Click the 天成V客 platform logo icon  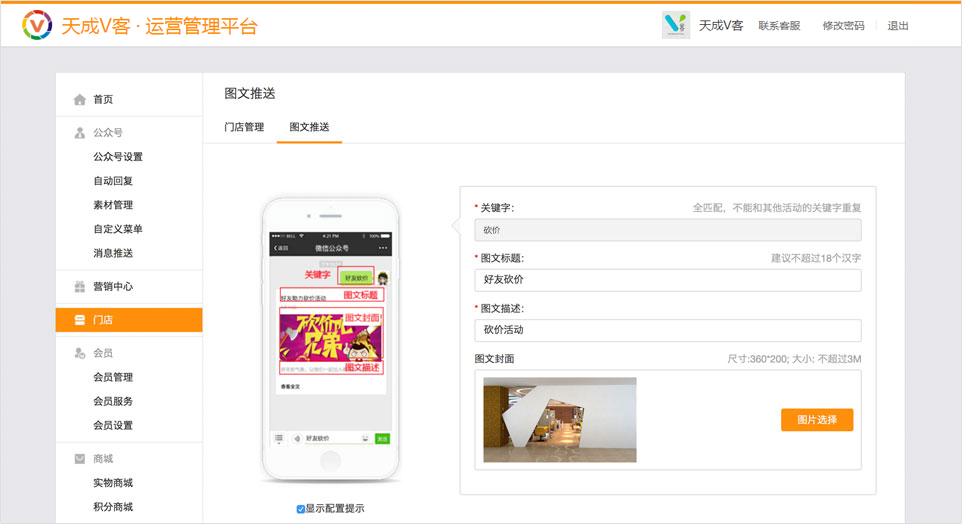[x=37, y=25]
